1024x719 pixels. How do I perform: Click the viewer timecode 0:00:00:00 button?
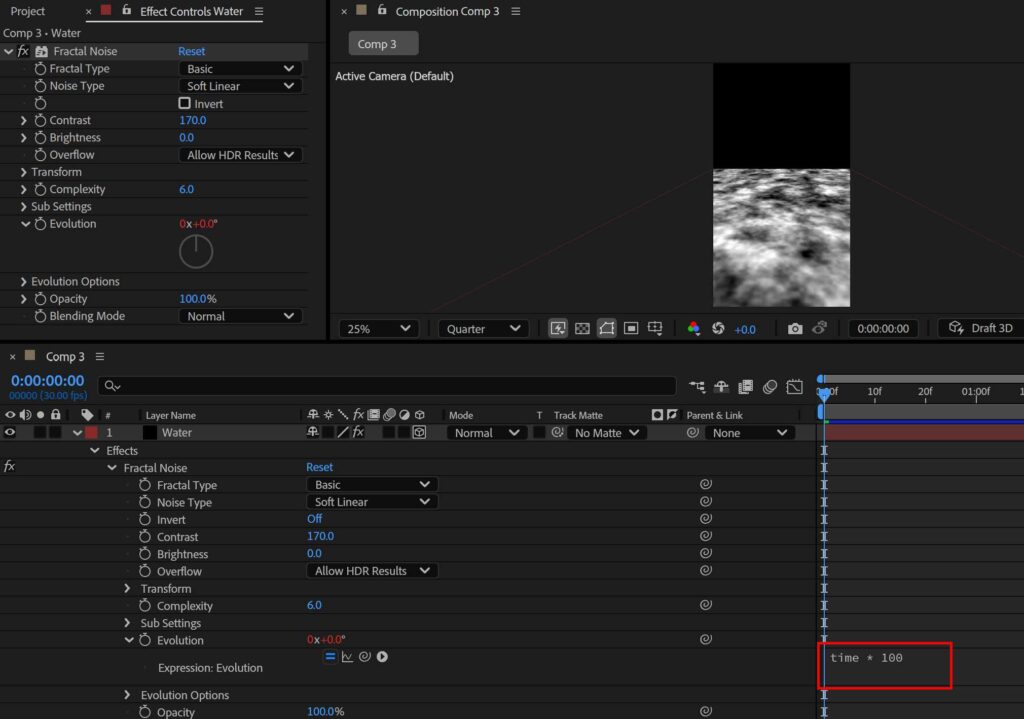tap(883, 328)
